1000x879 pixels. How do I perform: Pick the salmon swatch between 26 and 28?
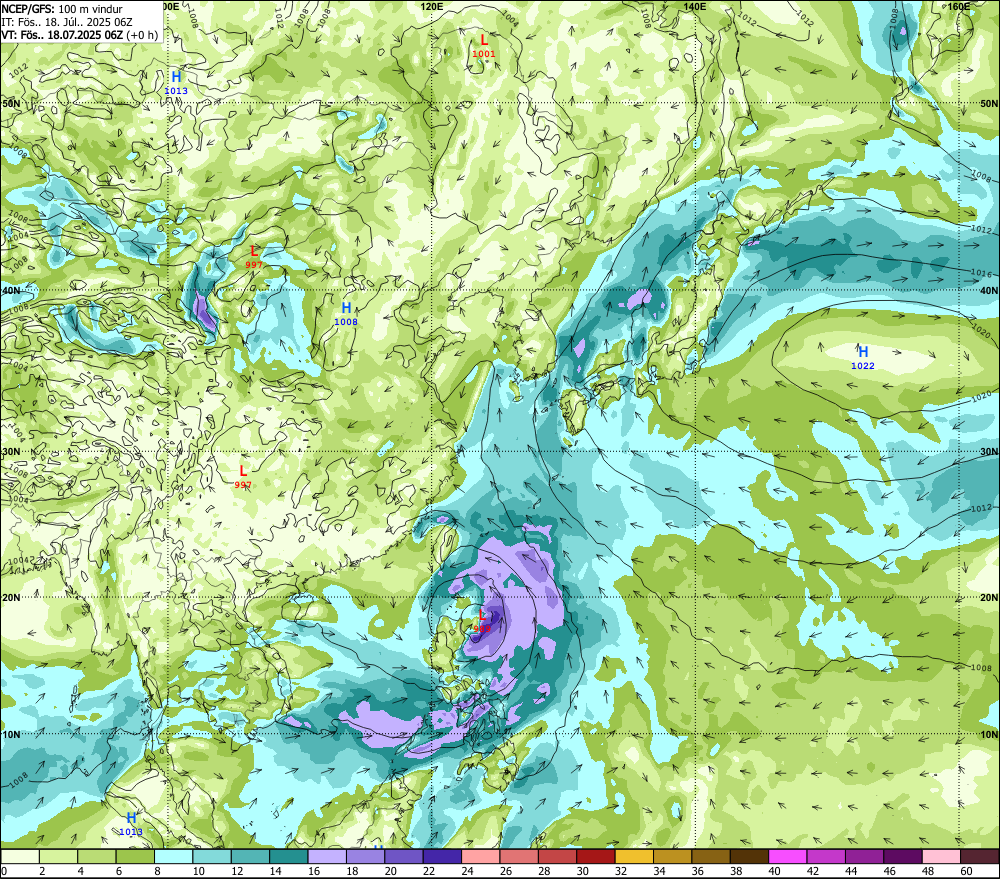[x=518, y=856]
